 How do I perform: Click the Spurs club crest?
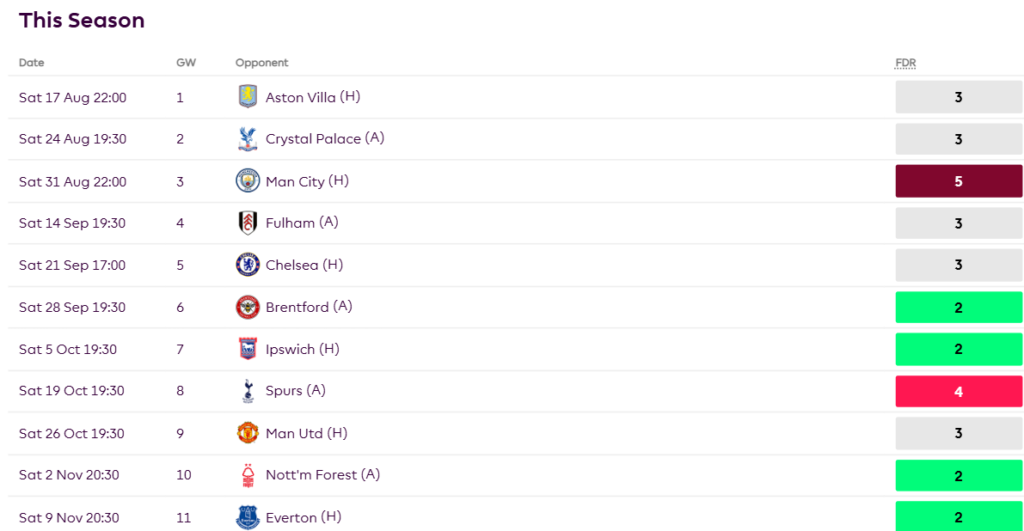[247, 391]
